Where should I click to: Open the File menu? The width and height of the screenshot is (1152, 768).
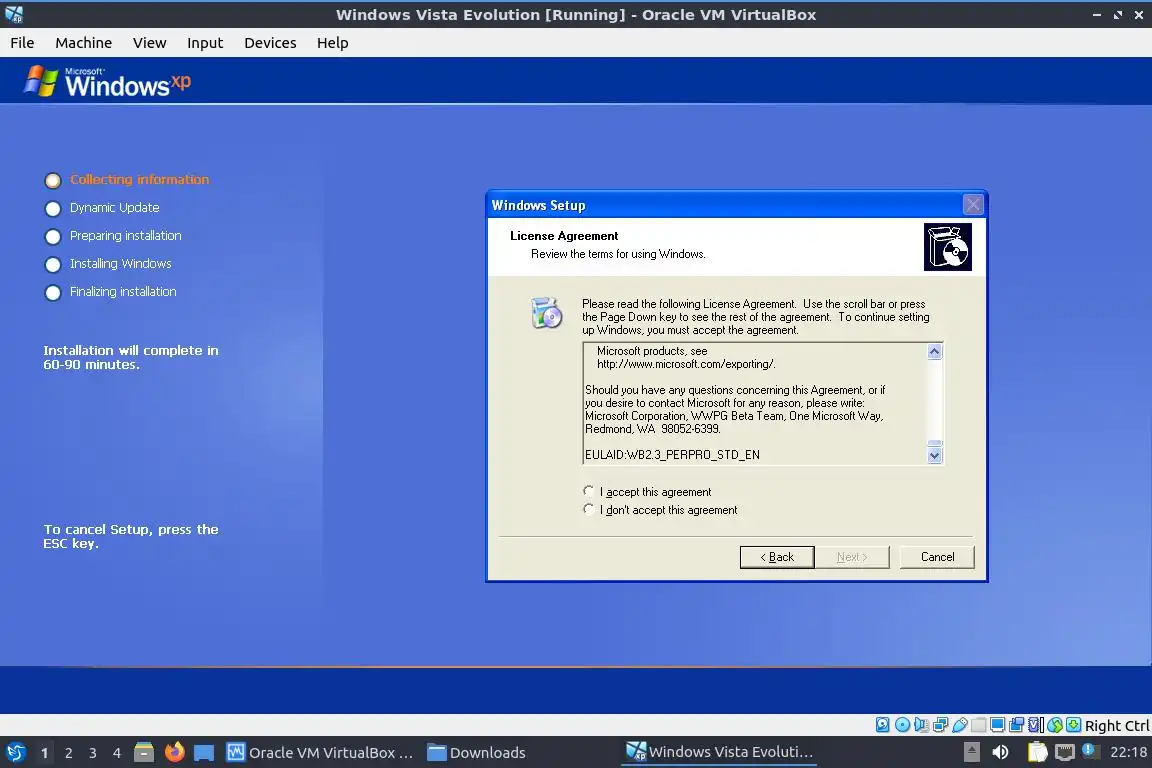pyautogui.click(x=22, y=43)
